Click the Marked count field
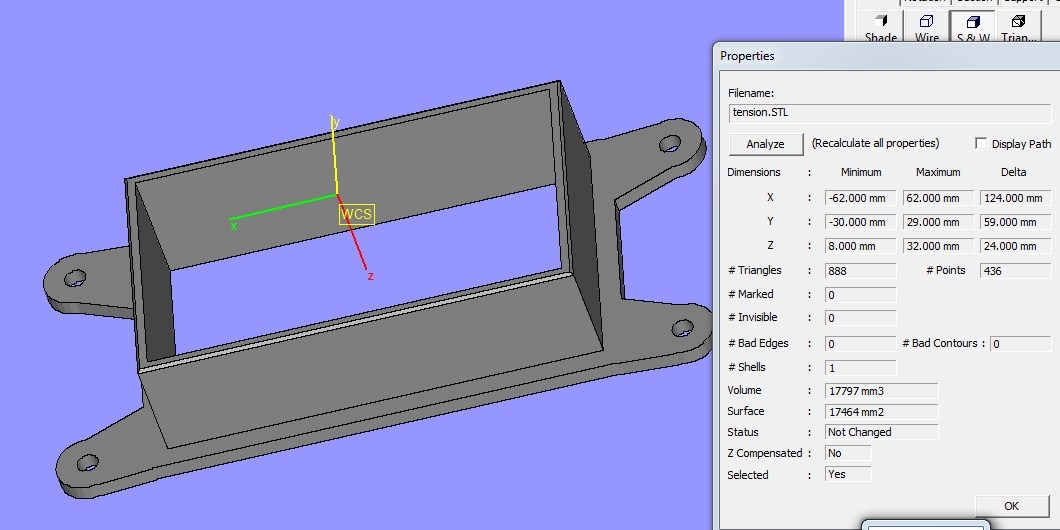The width and height of the screenshot is (1060, 530). (861, 295)
